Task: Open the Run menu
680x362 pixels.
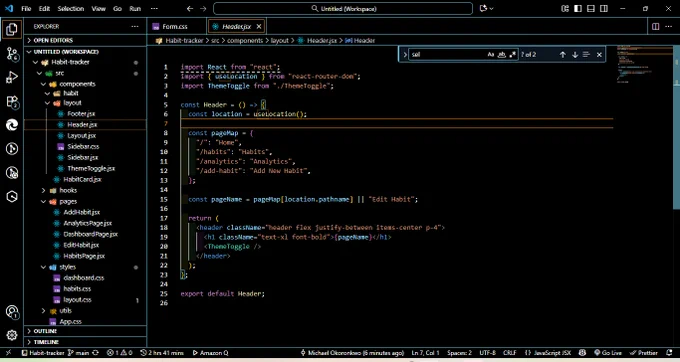Action: [135, 8]
